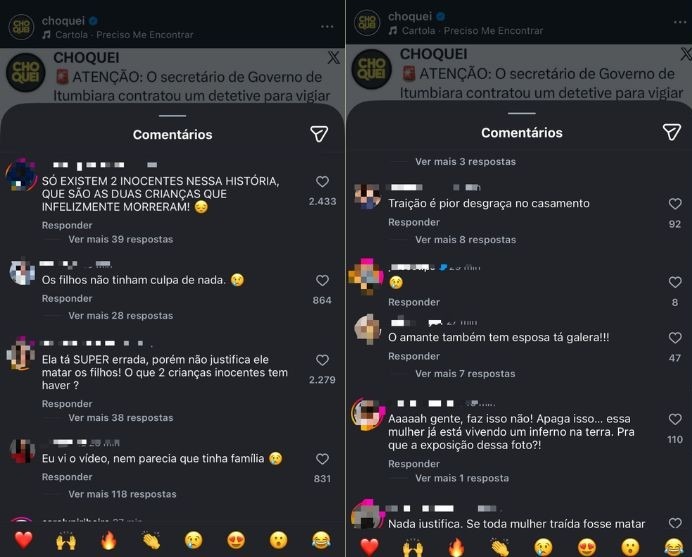Screen dimensions: 692x557
Task: Tap the red heart emoji in left reaction bar
Action: (23, 540)
